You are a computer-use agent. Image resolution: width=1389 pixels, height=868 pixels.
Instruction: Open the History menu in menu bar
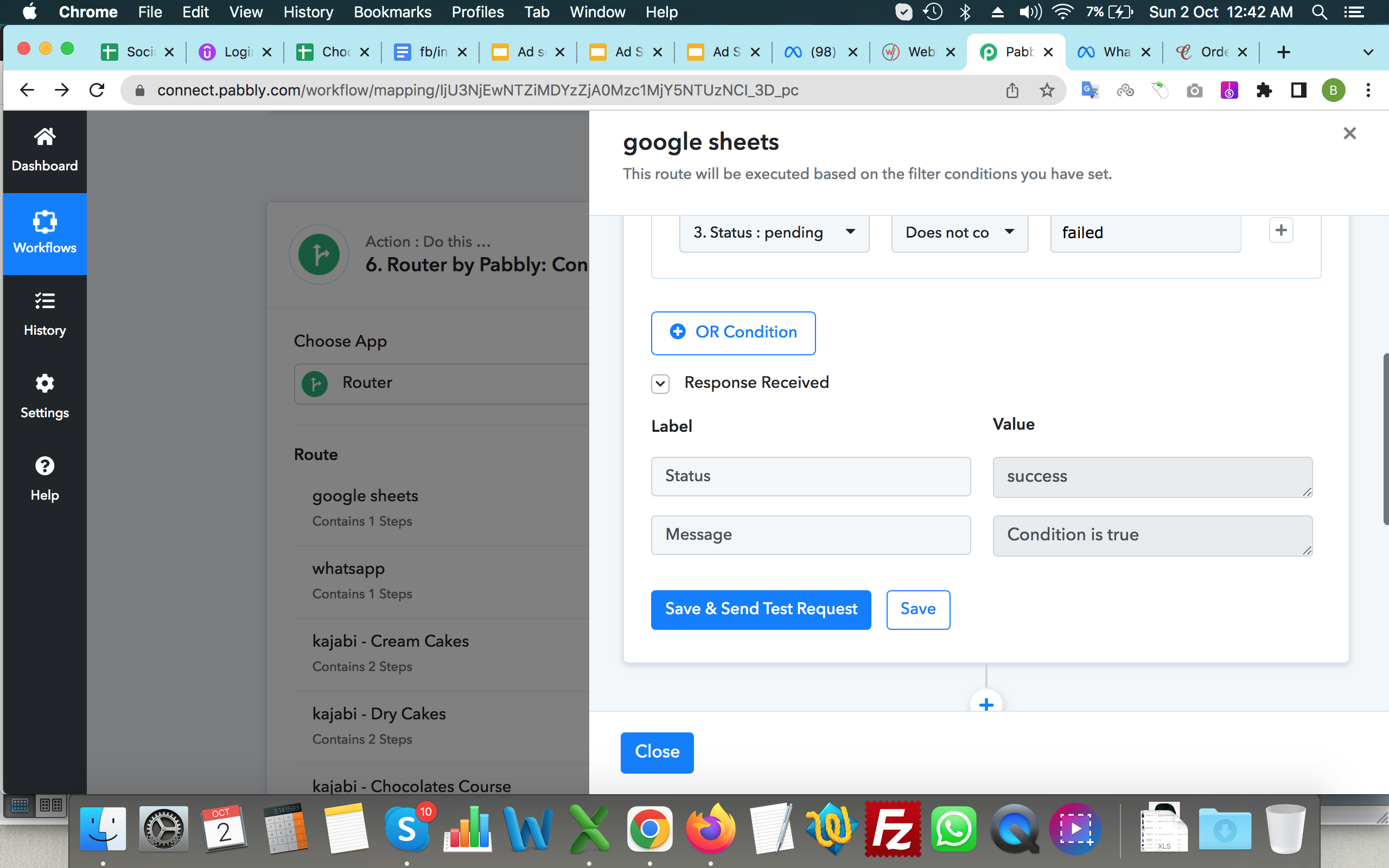coord(308,12)
